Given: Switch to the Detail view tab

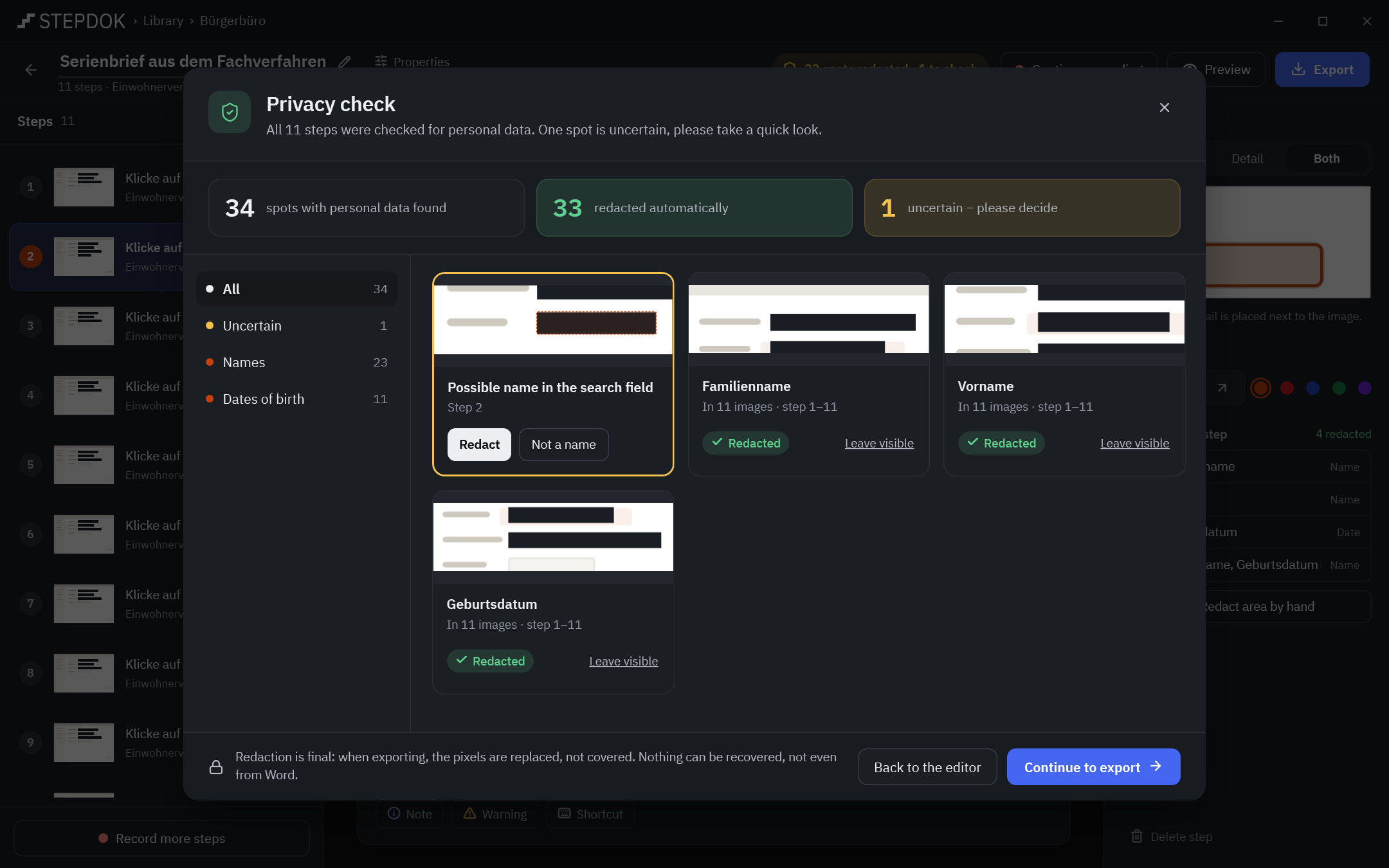Looking at the screenshot, I should [1247, 158].
